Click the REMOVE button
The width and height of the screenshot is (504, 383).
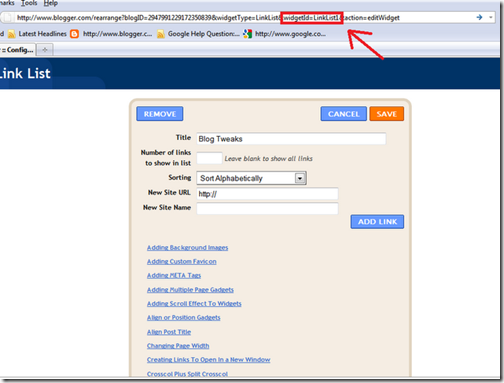(160, 114)
